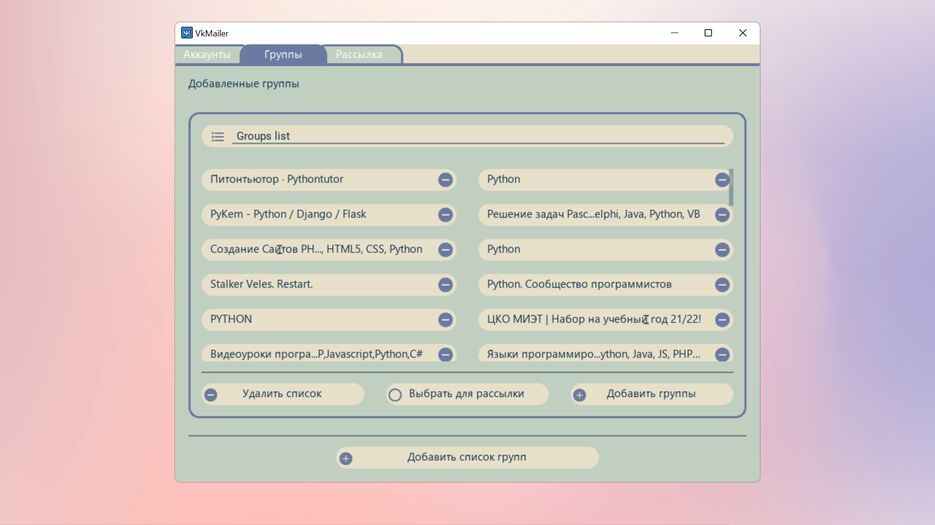Screen dimensions: 935x525
Task: Click the plus icon on Добавить список групп
Action: click(x=346, y=458)
